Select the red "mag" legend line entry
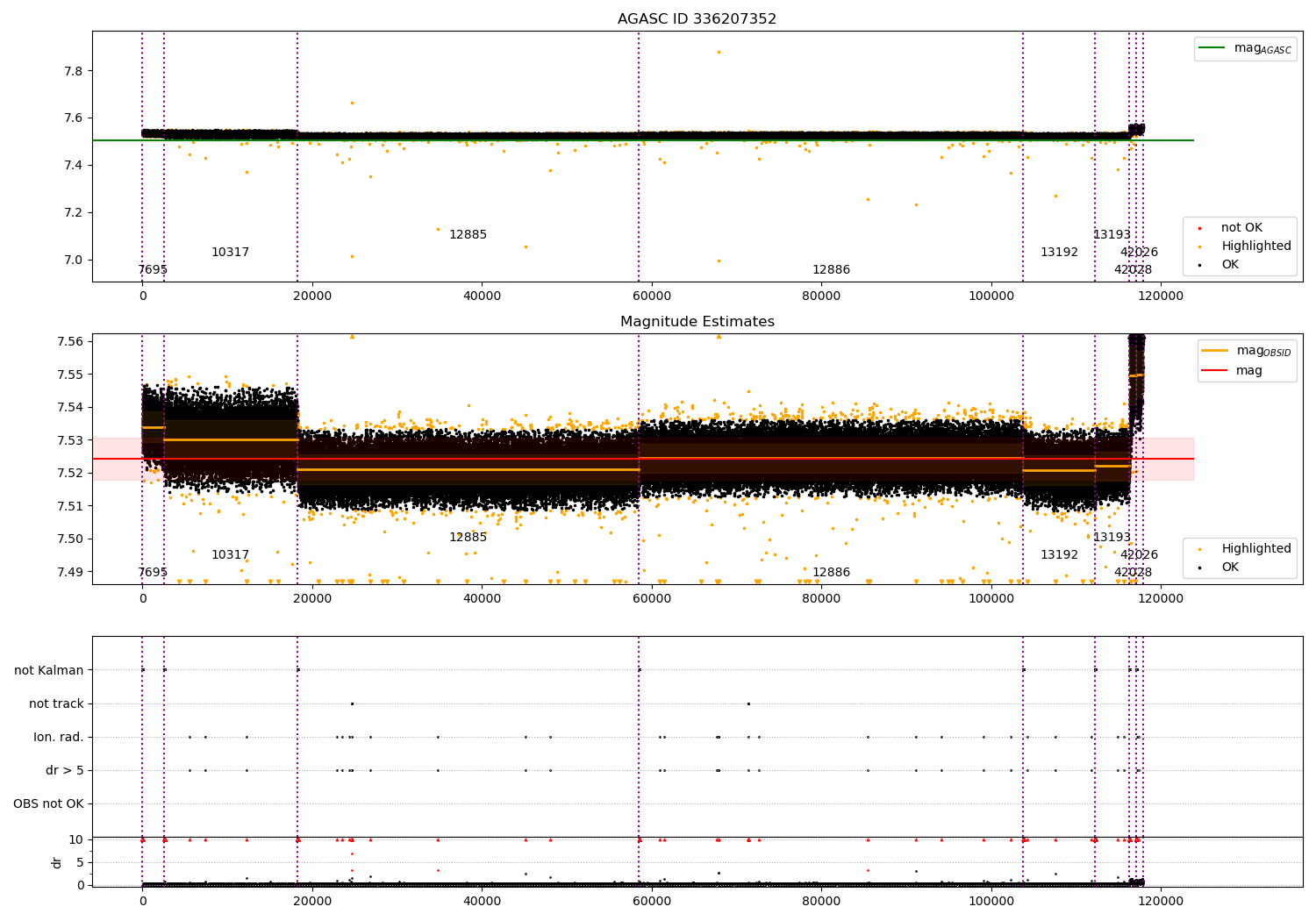1316x921 pixels. click(x=1232, y=371)
